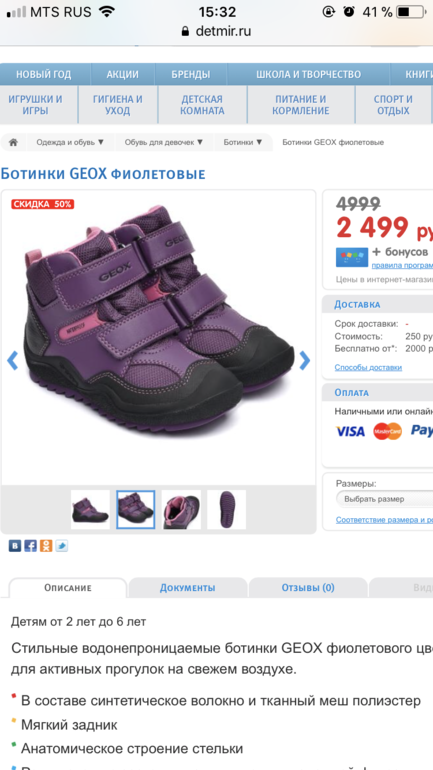Open АКЦИИ menu item
This screenshot has width=433, height=770.
point(122,75)
